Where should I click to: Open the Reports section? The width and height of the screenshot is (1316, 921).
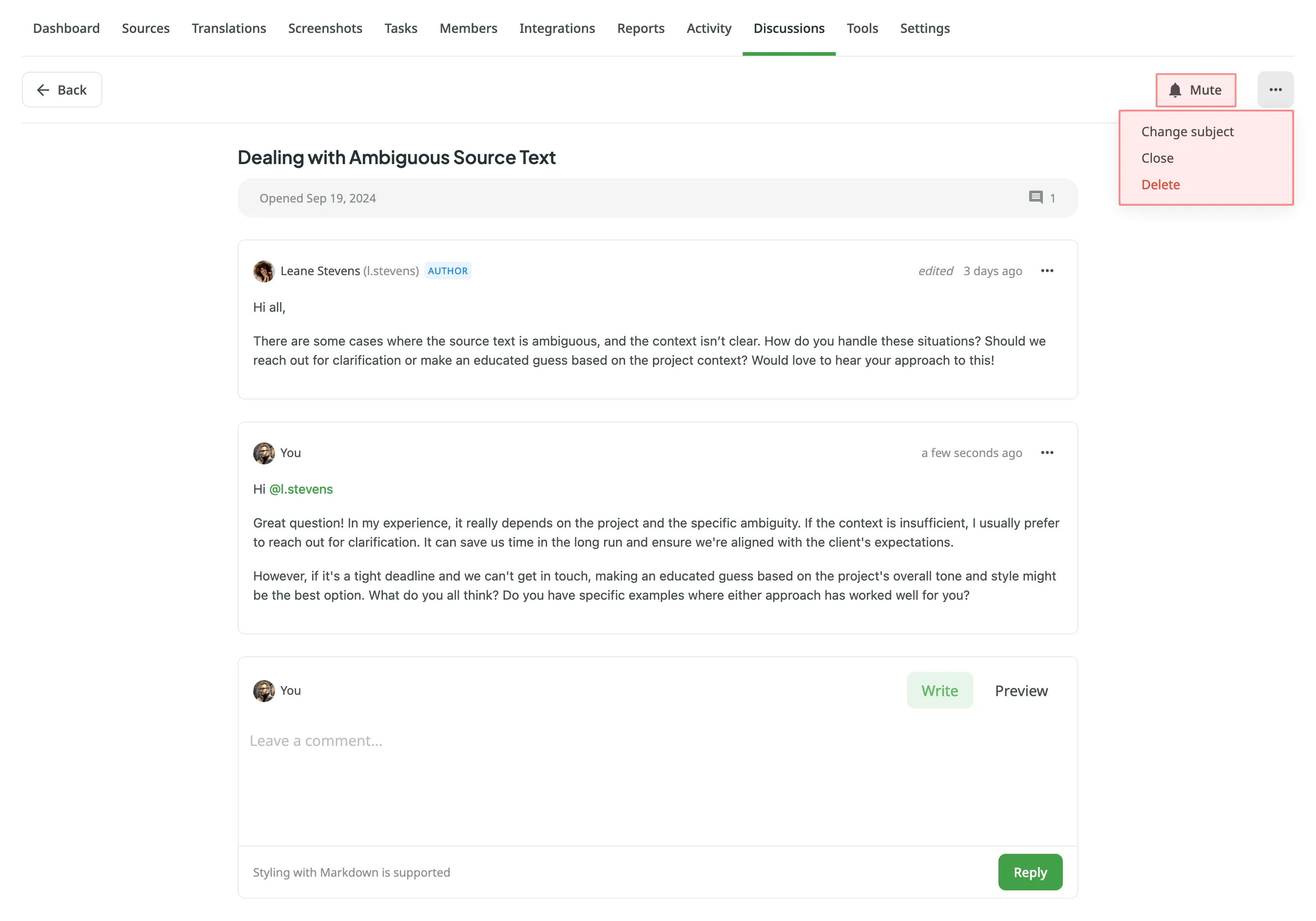point(640,28)
